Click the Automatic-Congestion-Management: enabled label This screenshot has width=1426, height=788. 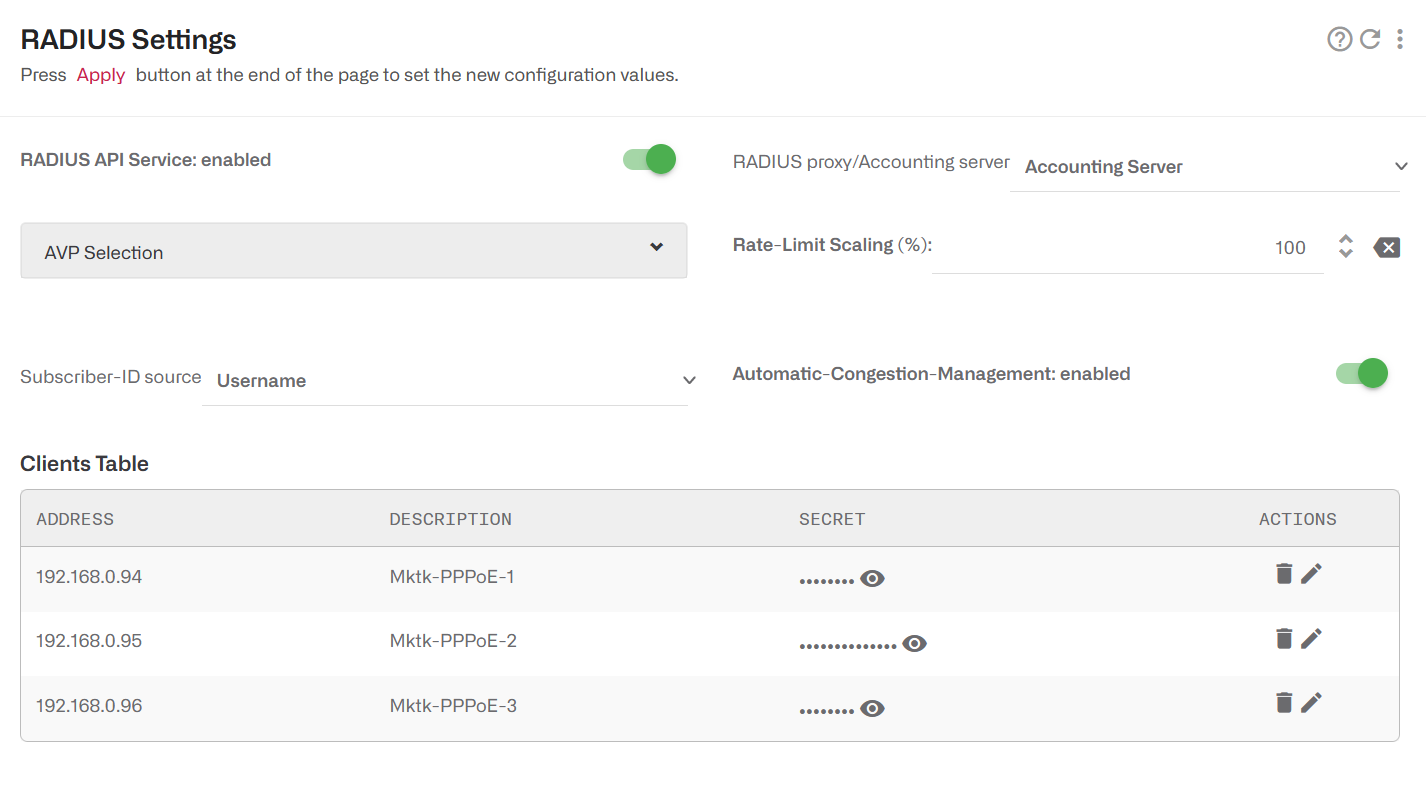931,374
